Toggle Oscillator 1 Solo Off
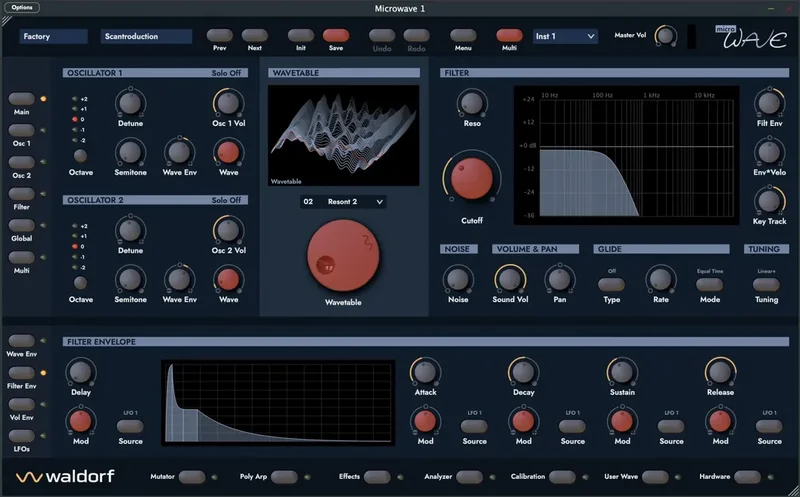 click(x=226, y=73)
